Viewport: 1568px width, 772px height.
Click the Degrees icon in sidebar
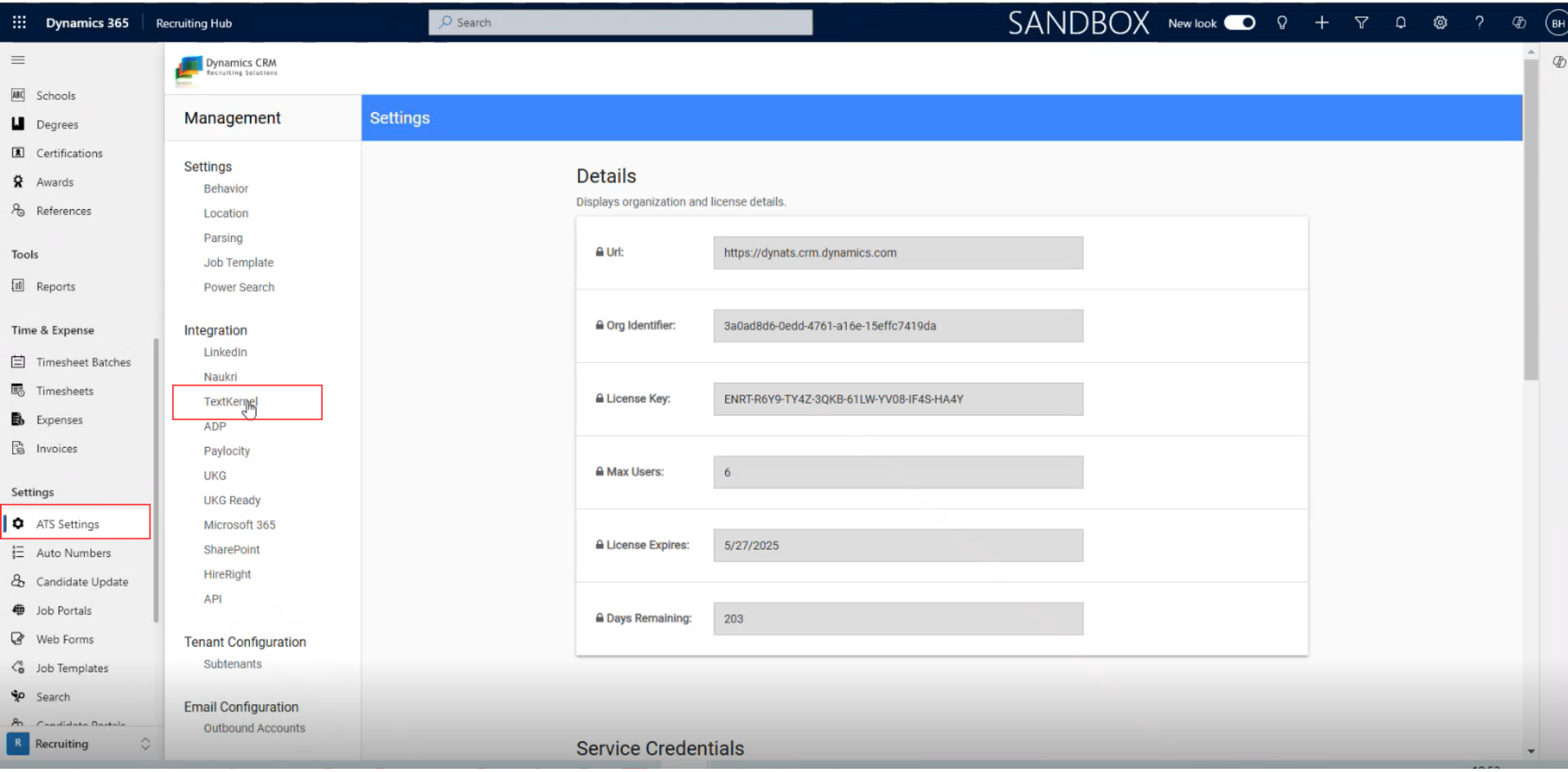(x=18, y=124)
